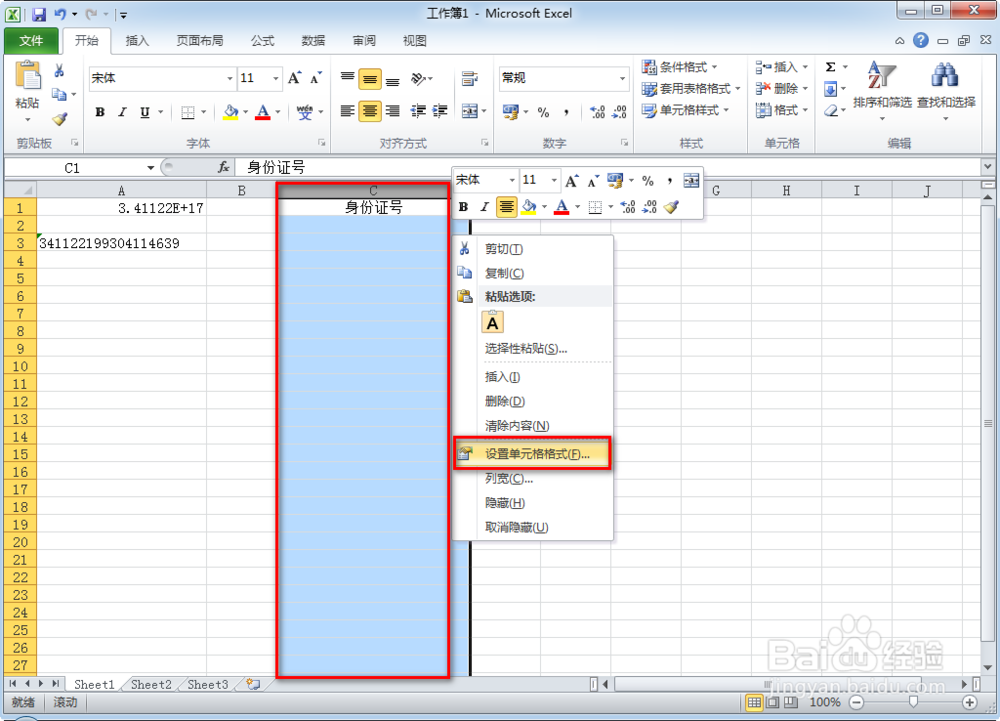
Task: Click the AutoSum Σ icon
Action: pyautogui.click(x=832, y=65)
